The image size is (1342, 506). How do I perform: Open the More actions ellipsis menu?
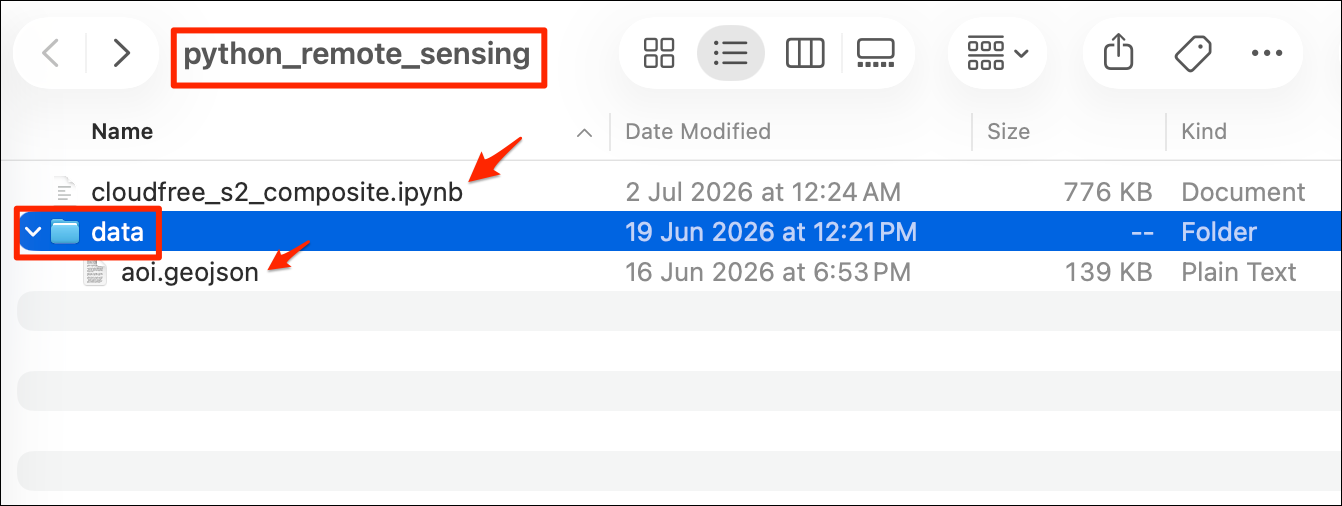pyautogui.click(x=1266, y=53)
